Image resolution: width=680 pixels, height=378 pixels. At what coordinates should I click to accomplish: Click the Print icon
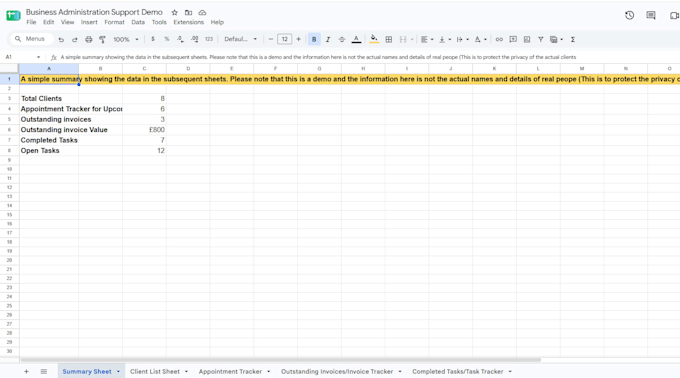tap(88, 39)
